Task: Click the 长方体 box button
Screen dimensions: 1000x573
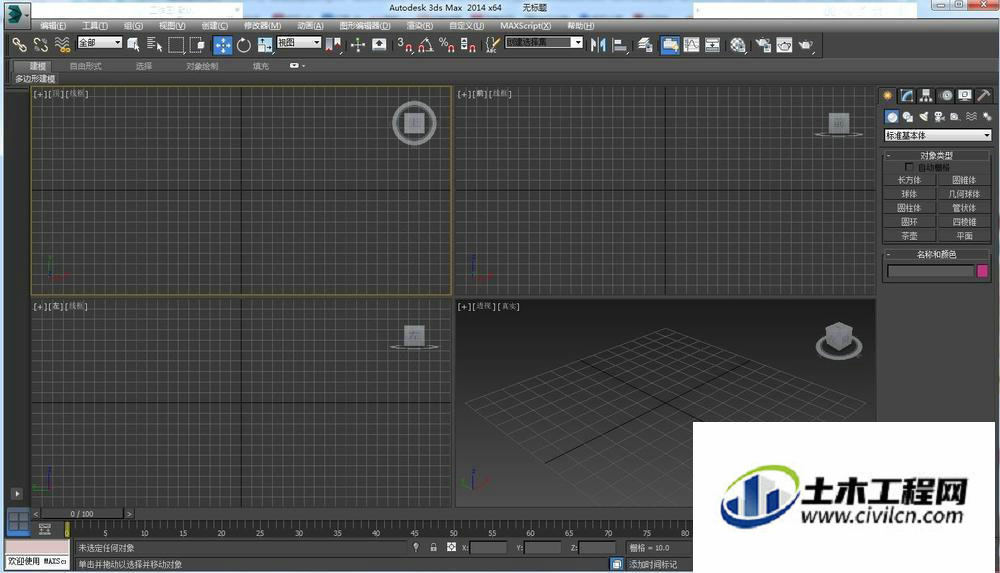Action: pyautogui.click(x=909, y=180)
